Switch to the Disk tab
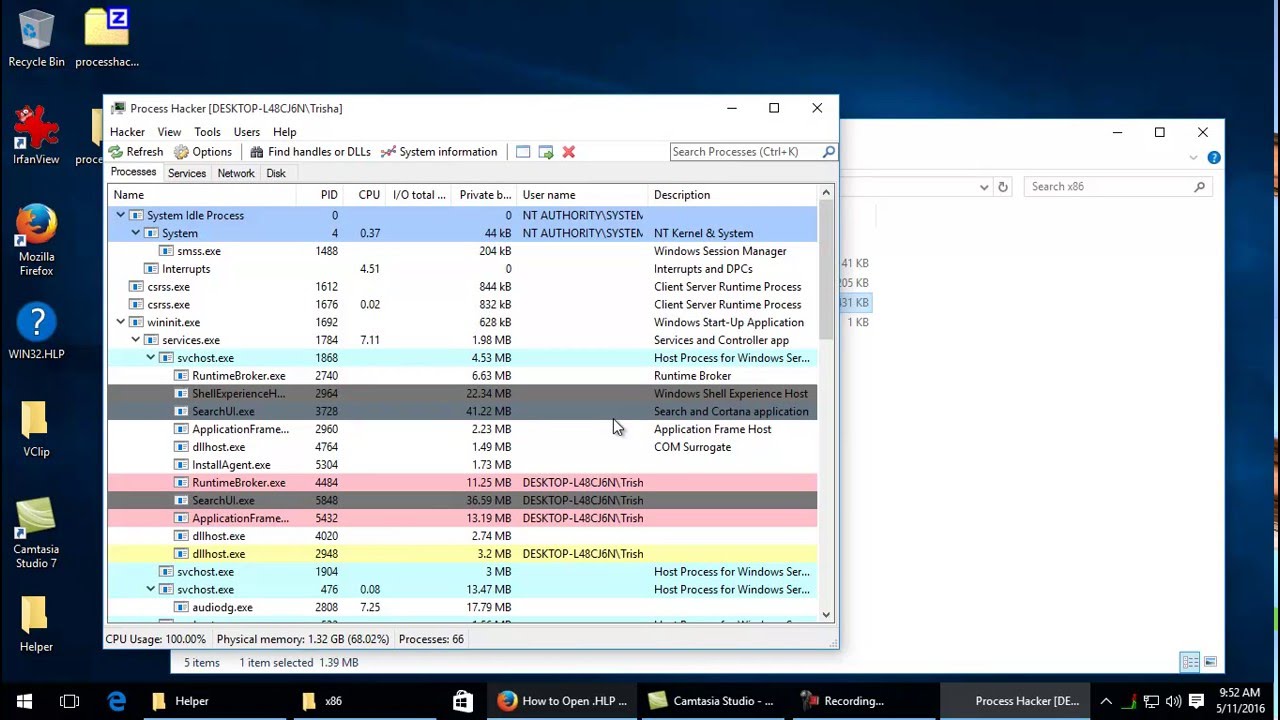The width and height of the screenshot is (1280, 720). [x=276, y=173]
